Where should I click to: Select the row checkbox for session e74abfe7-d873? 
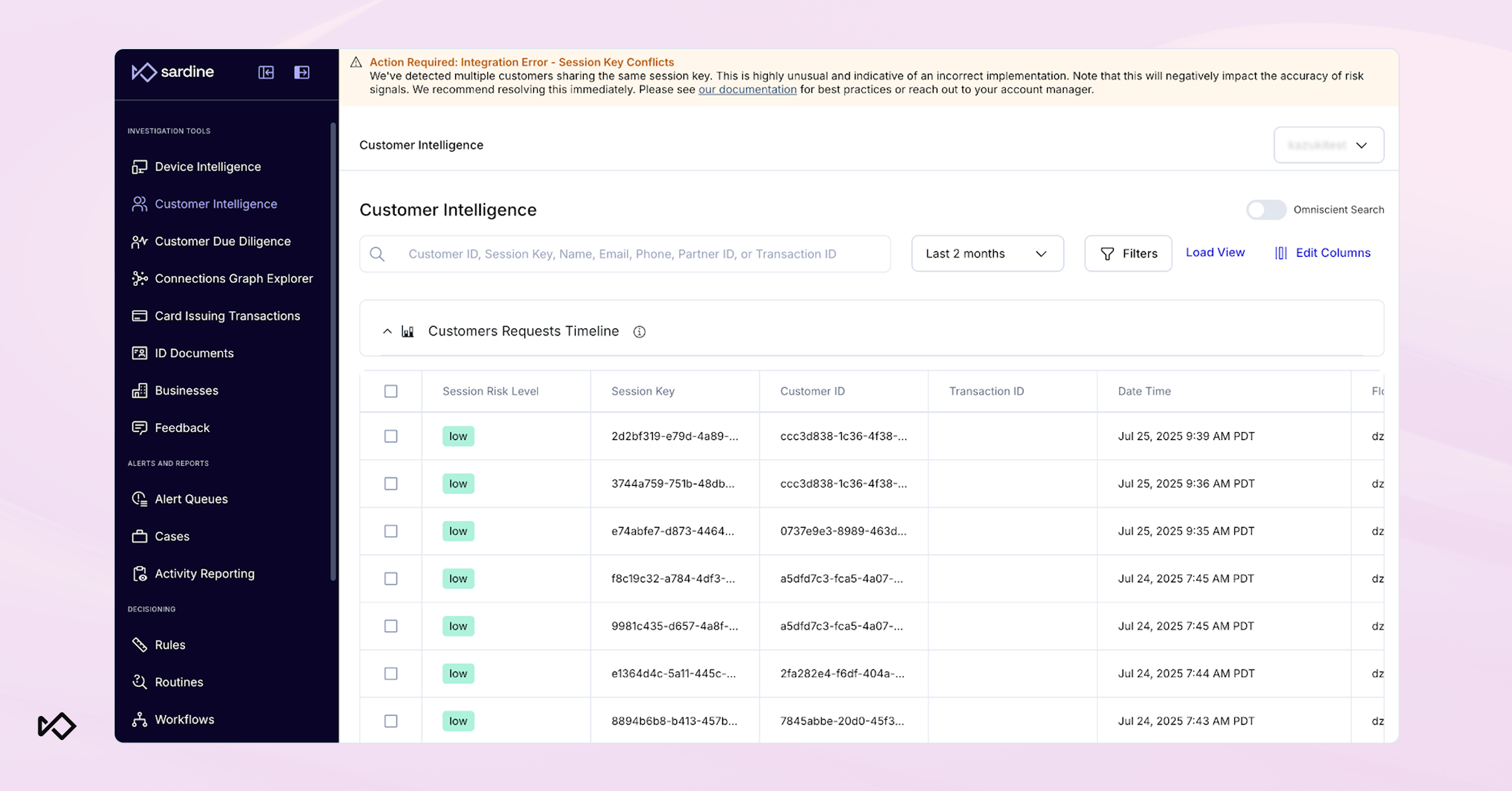(x=391, y=531)
